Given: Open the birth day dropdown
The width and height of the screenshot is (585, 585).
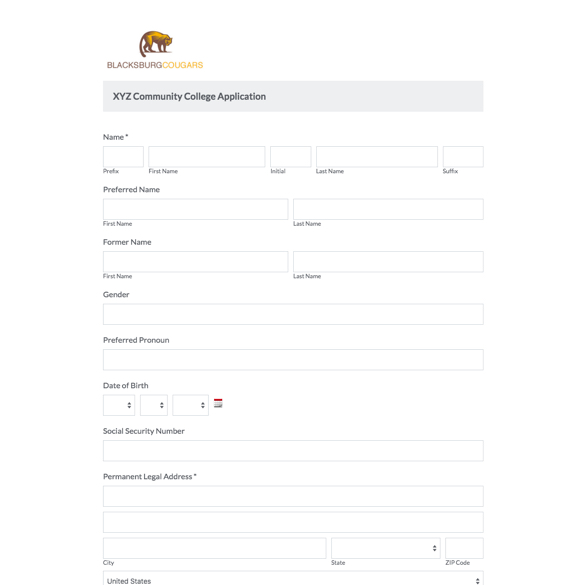Looking at the screenshot, I should (154, 405).
